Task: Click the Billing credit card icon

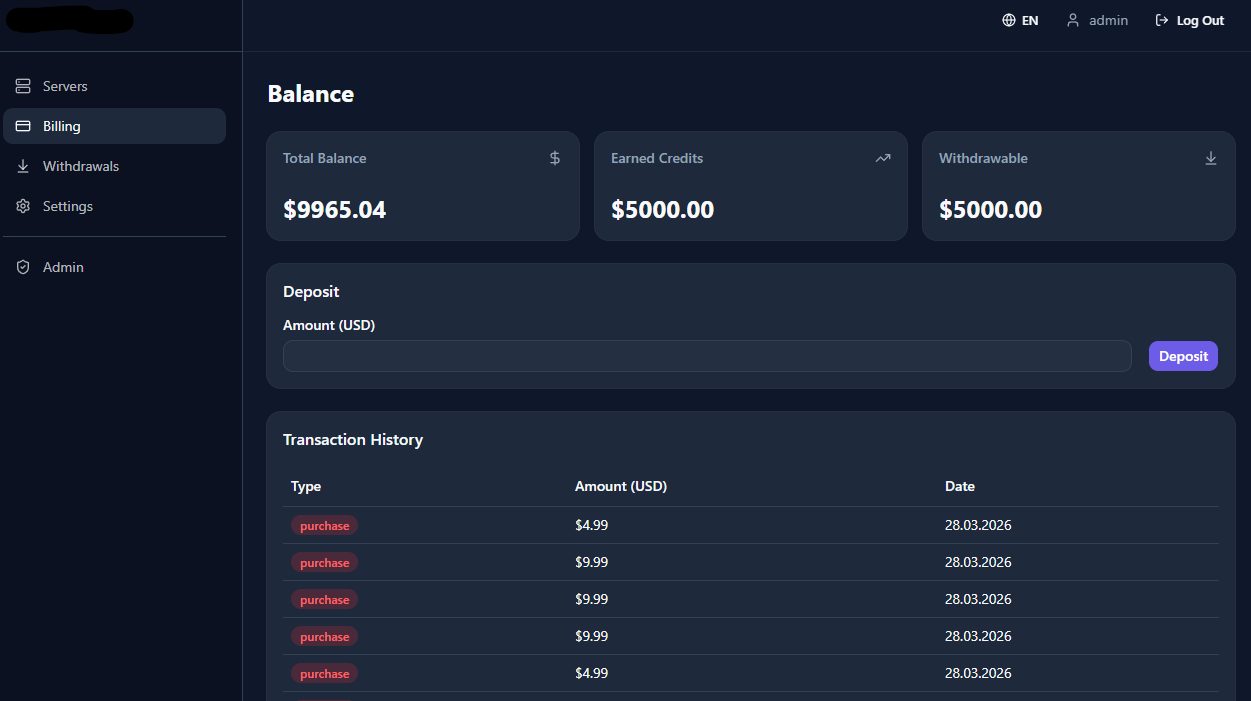Action: 22,126
